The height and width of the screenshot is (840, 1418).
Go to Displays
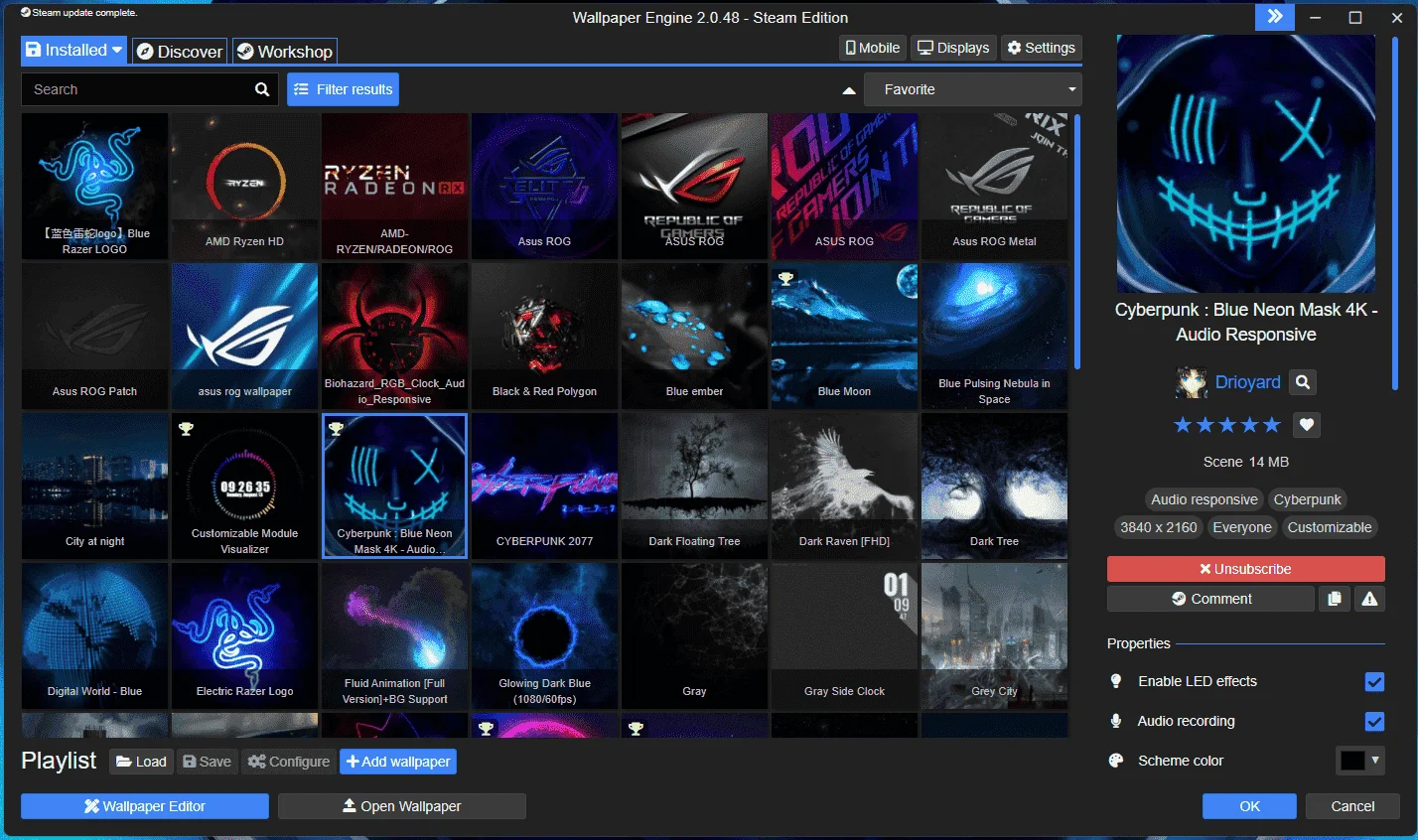(x=953, y=48)
